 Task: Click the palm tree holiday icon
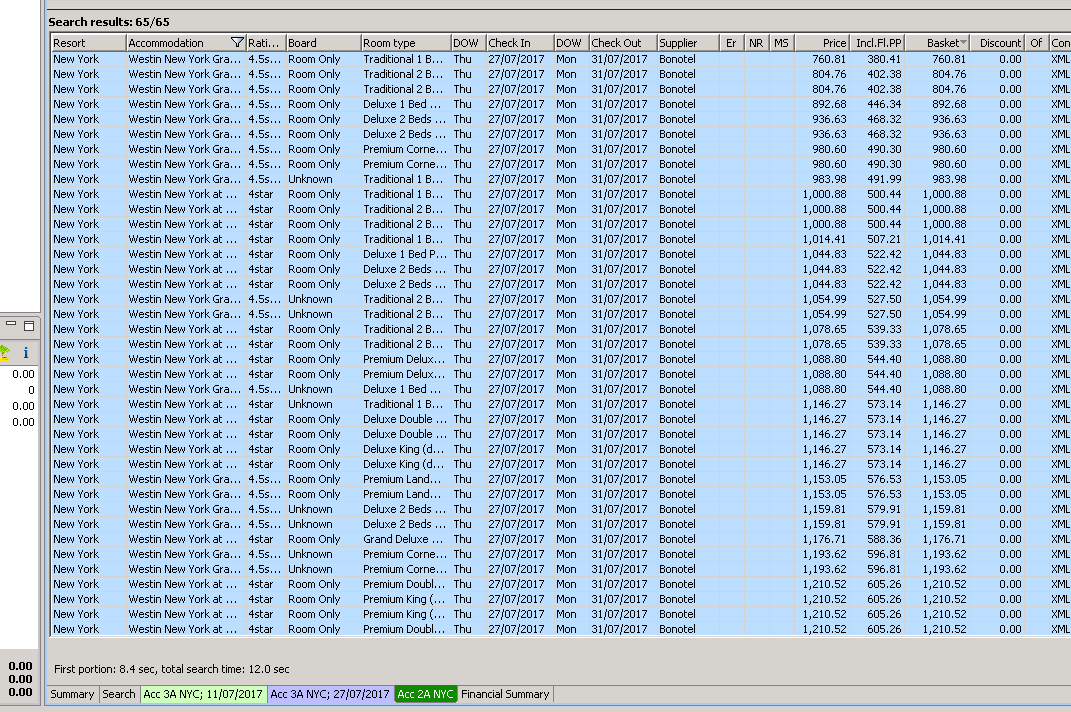4,353
